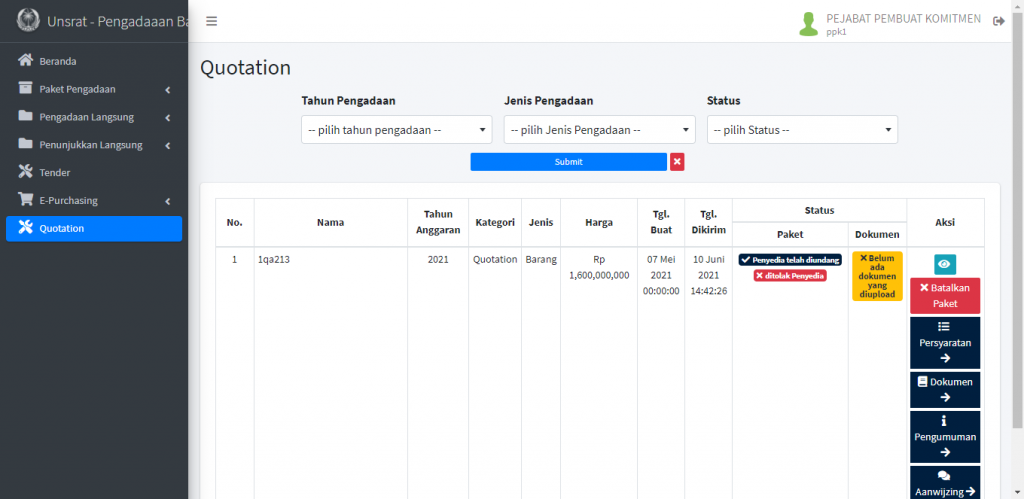Click the logout icon at top right

coord(998,21)
